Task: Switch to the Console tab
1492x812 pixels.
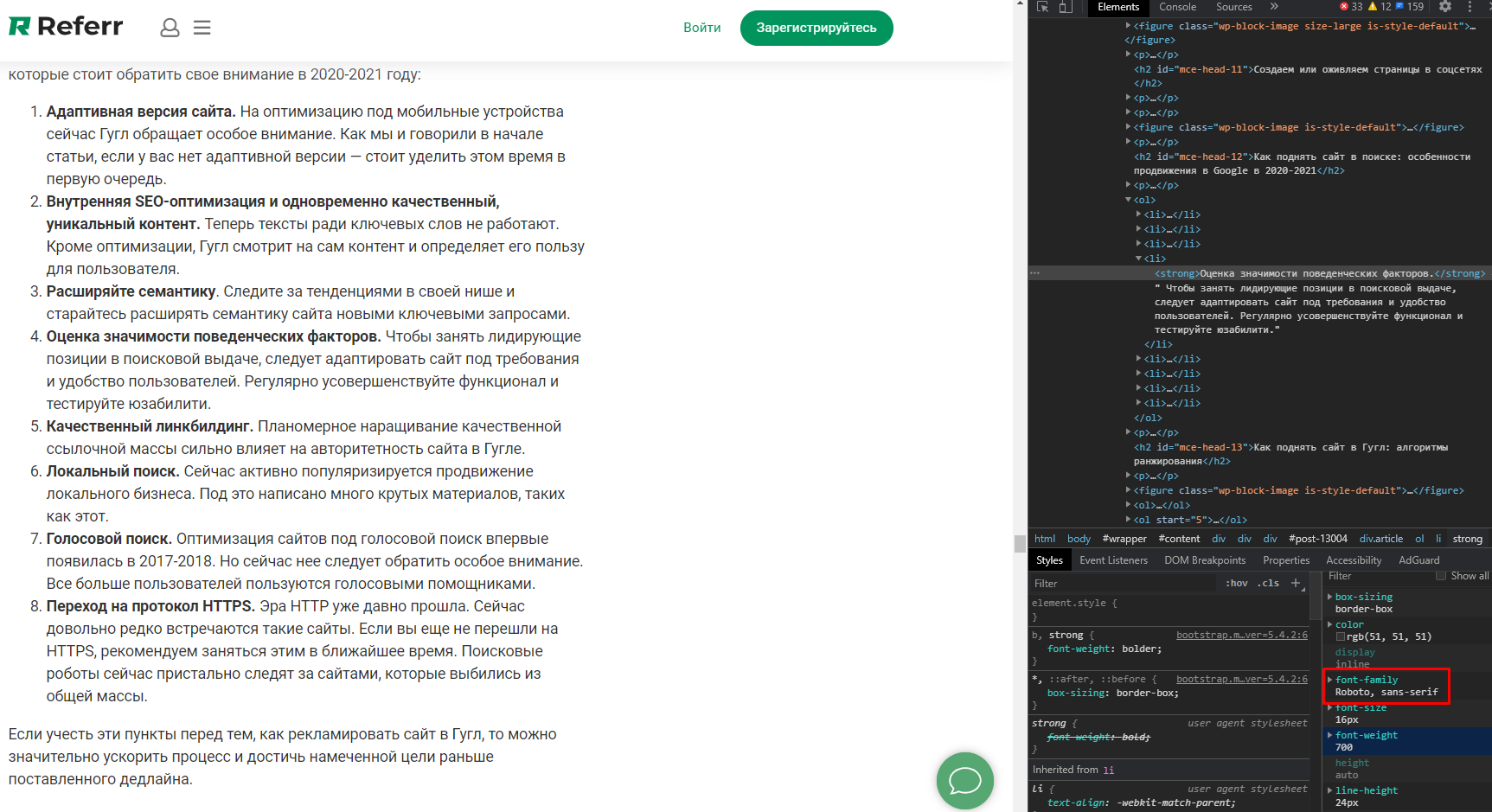Action: 1177,7
